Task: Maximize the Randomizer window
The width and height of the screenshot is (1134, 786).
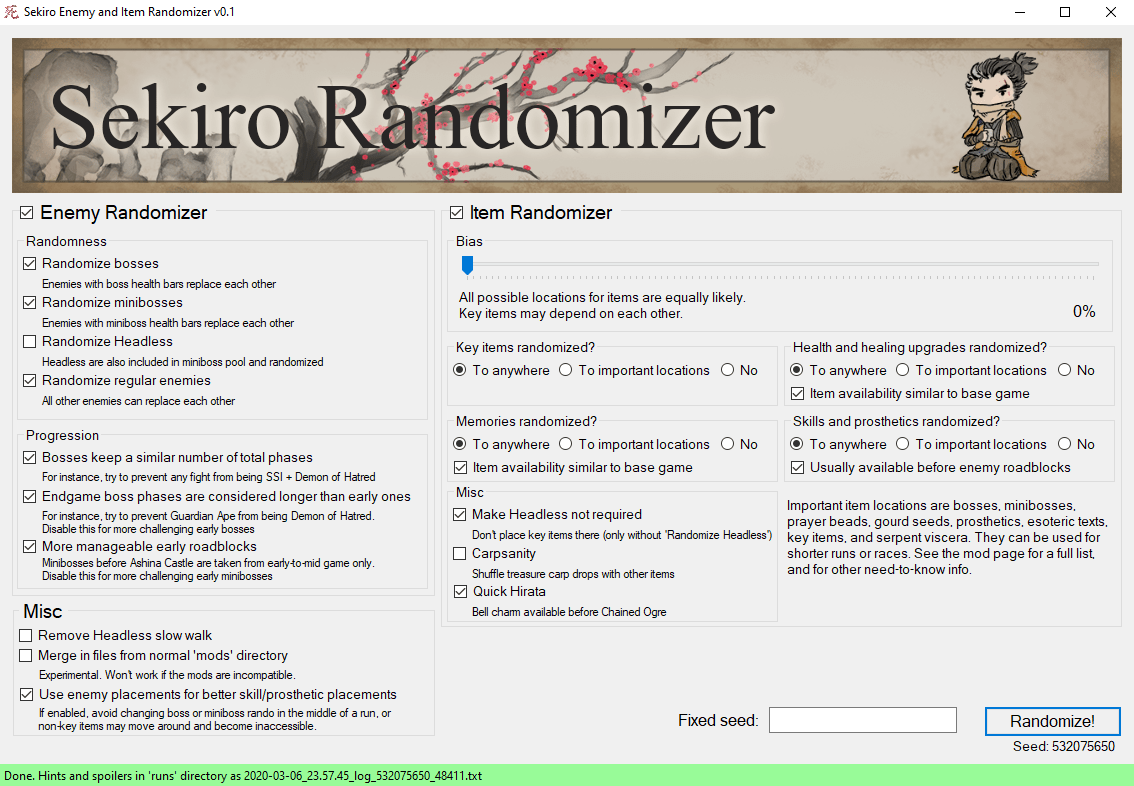Action: (x=1065, y=12)
